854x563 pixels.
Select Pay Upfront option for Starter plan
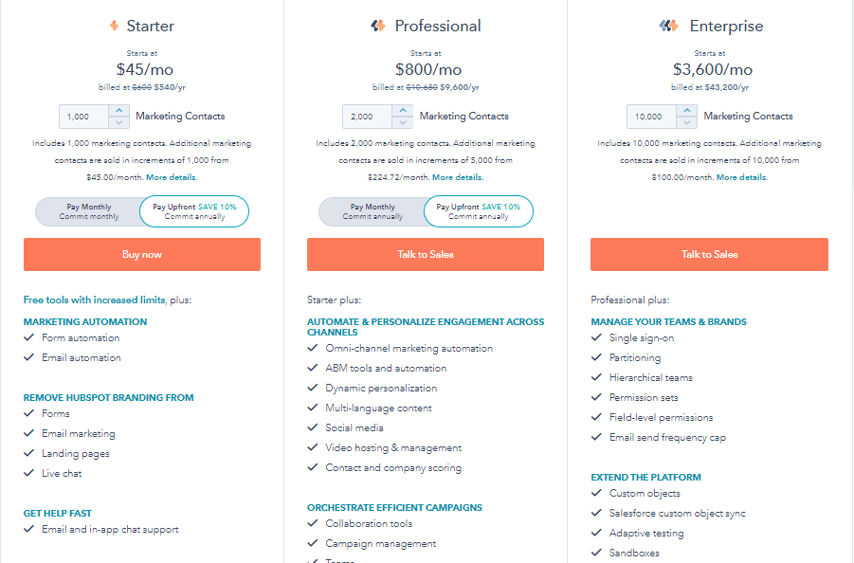point(194,211)
